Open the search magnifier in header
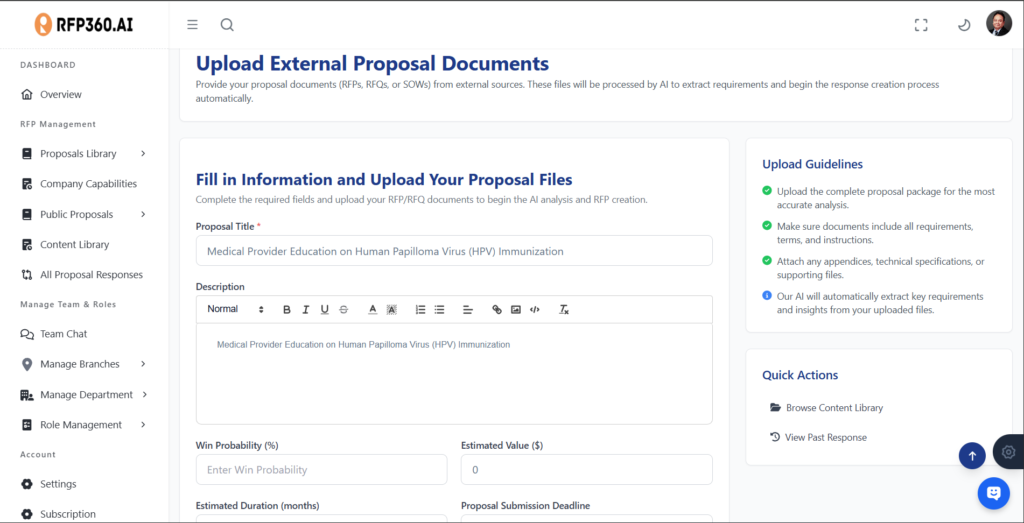Image resolution: width=1024 pixels, height=523 pixels. (x=227, y=25)
